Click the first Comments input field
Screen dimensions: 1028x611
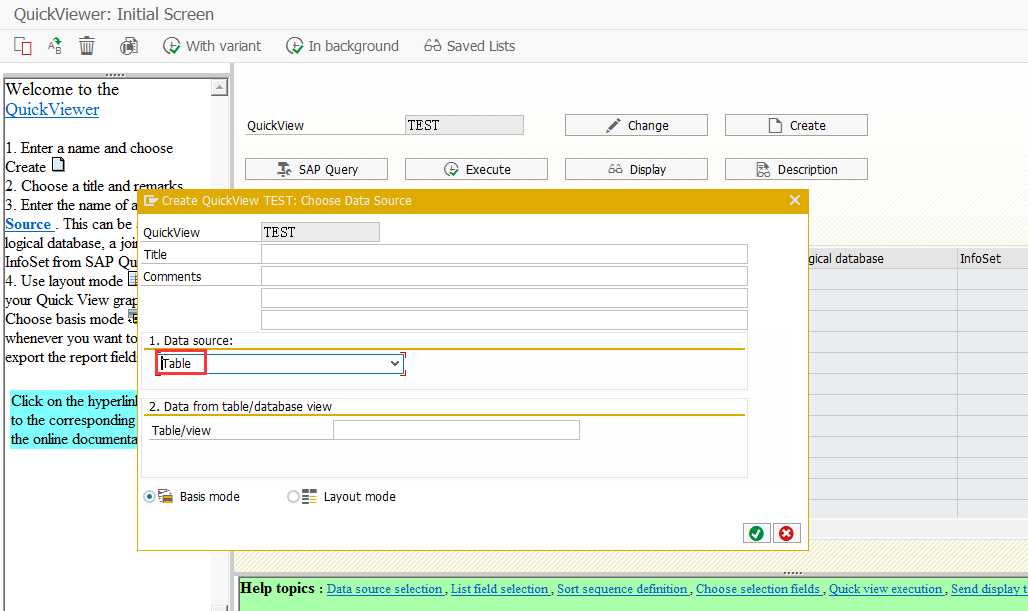(504, 277)
